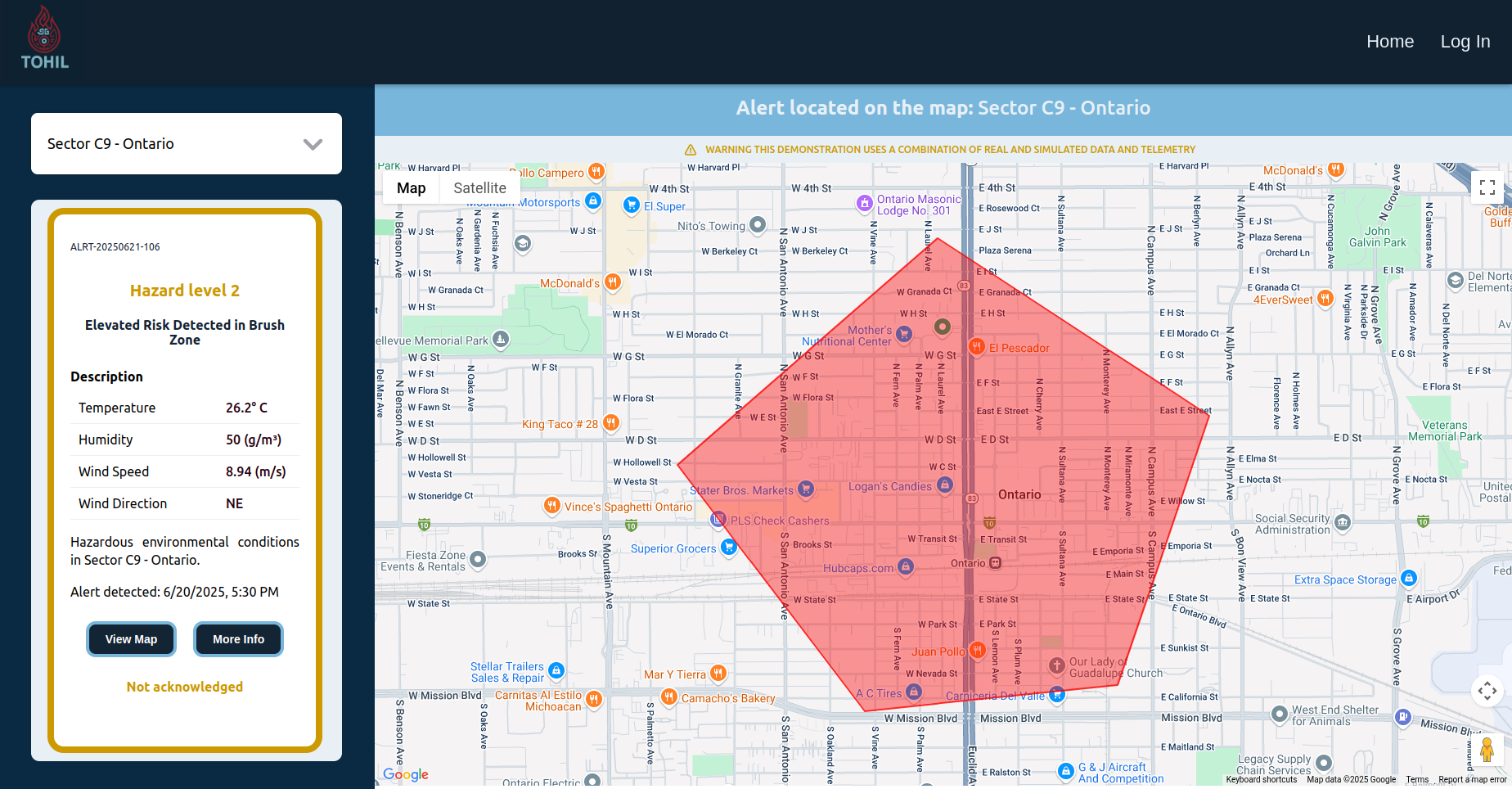The image size is (1512, 789).
Task: Click the Hazard level 2 heading
Action: pos(185,291)
